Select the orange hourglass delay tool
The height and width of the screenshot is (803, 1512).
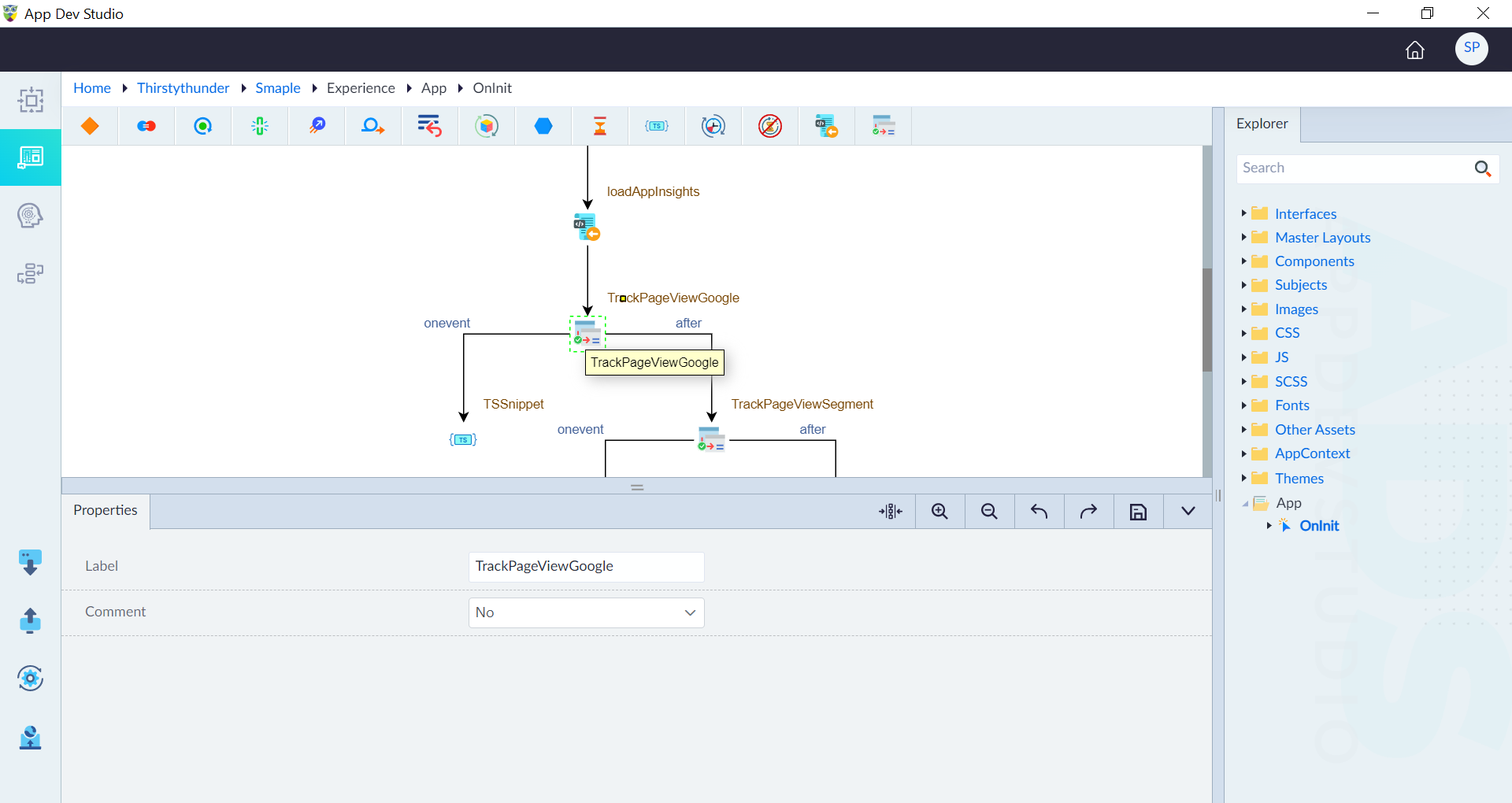[x=600, y=126]
